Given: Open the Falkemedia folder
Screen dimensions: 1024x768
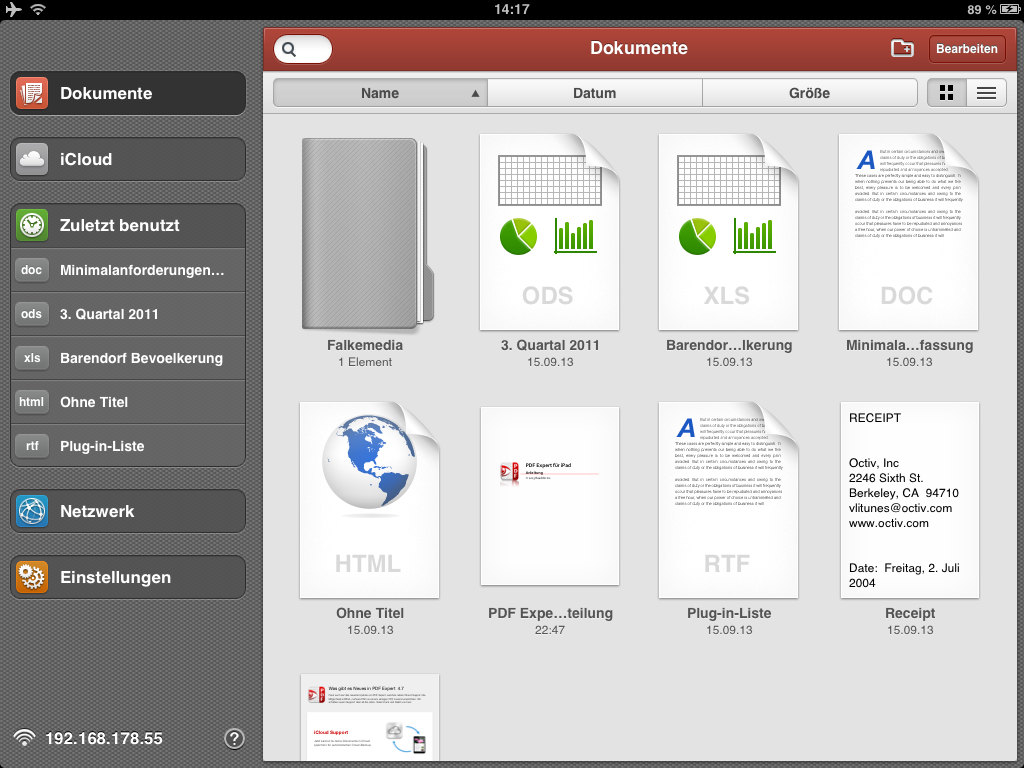Looking at the screenshot, I should [364, 235].
